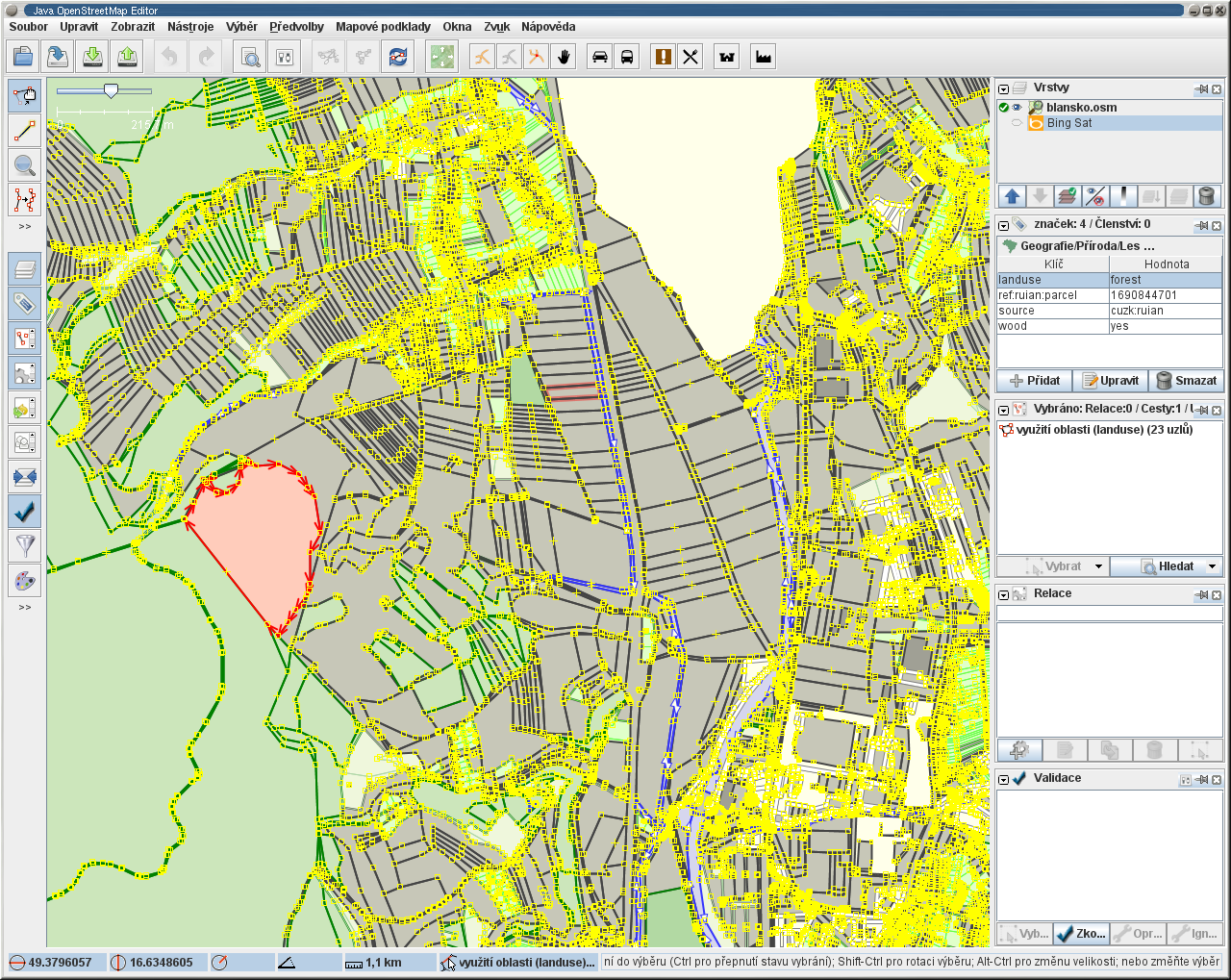Image resolution: width=1231 pixels, height=980 pixels.
Task: Open the Hledat dropdown arrow
Action: 1213,566
